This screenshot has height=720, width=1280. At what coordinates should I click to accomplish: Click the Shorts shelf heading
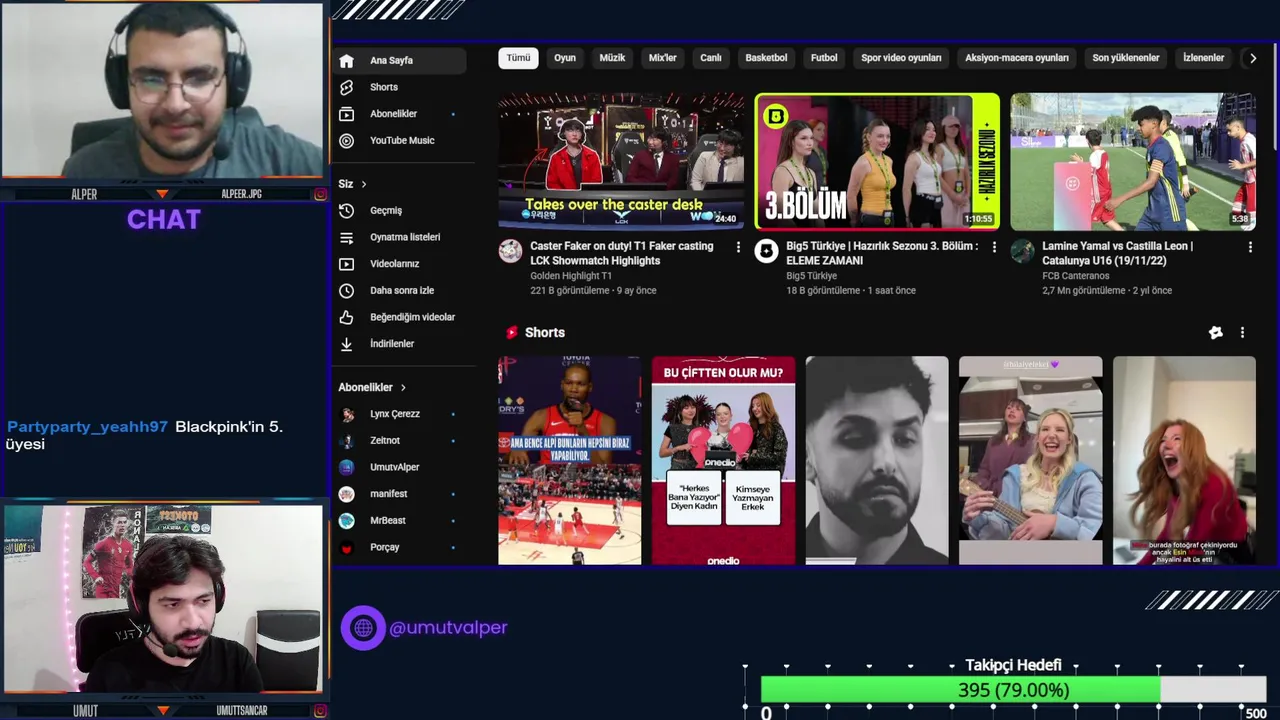545,333
